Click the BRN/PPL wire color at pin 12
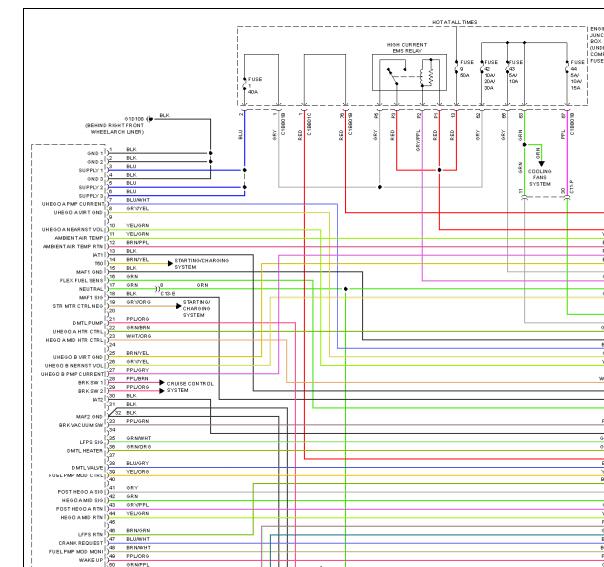 pos(138,243)
